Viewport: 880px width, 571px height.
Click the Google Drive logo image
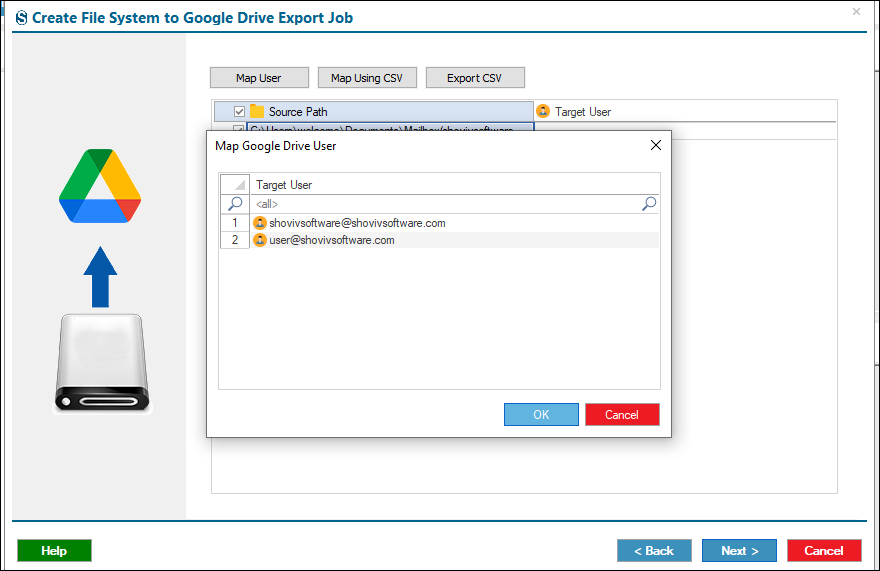coord(100,186)
